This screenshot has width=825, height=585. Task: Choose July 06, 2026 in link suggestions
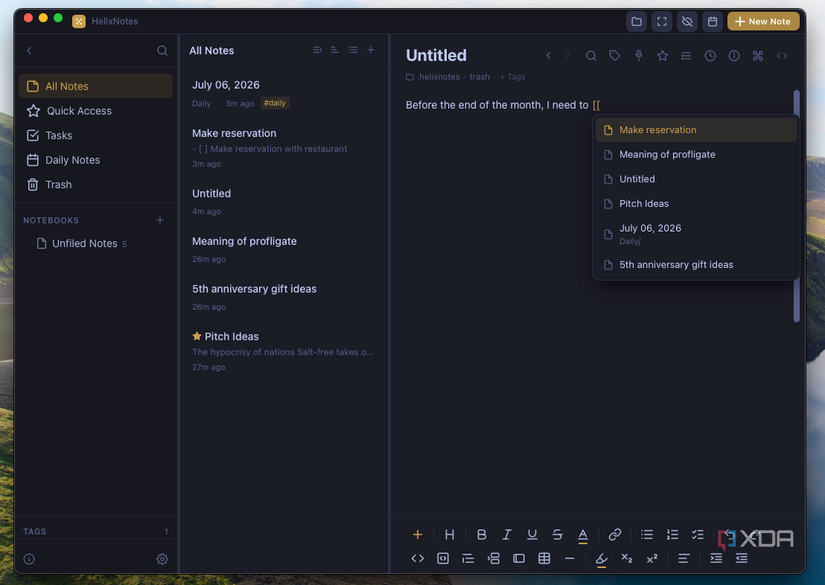(x=696, y=234)
